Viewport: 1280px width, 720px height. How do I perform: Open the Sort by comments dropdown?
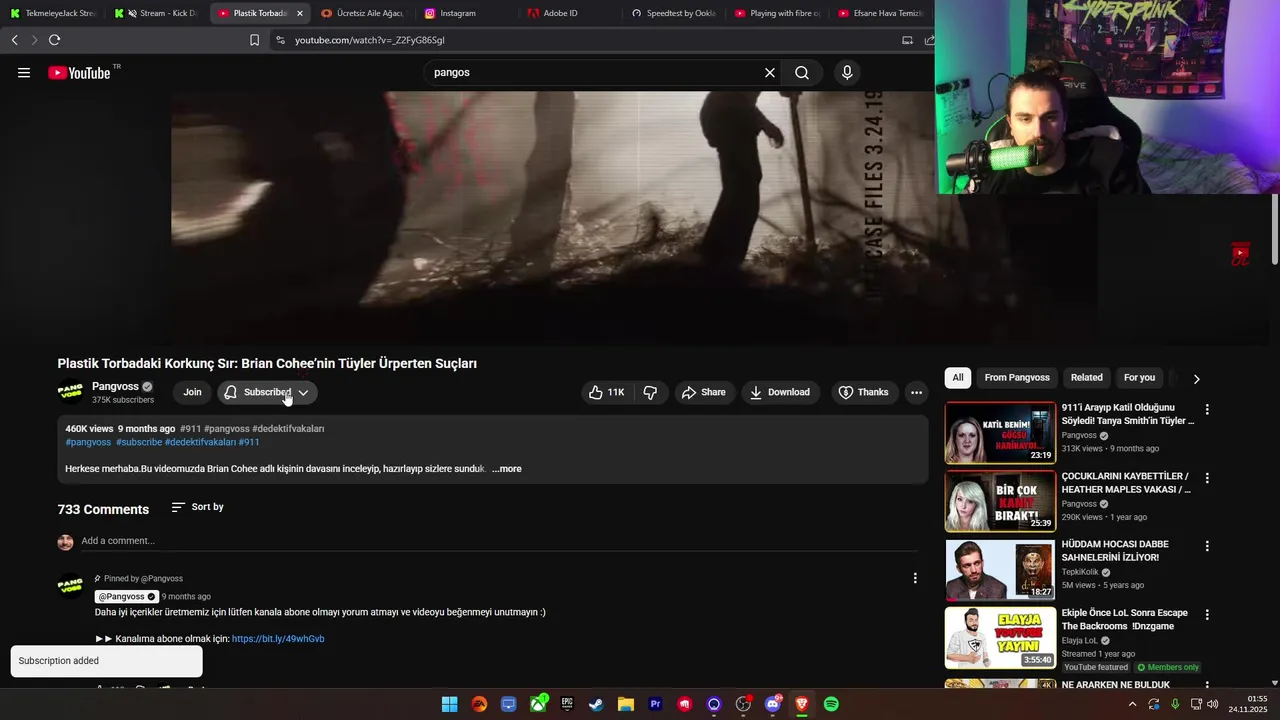197,507
